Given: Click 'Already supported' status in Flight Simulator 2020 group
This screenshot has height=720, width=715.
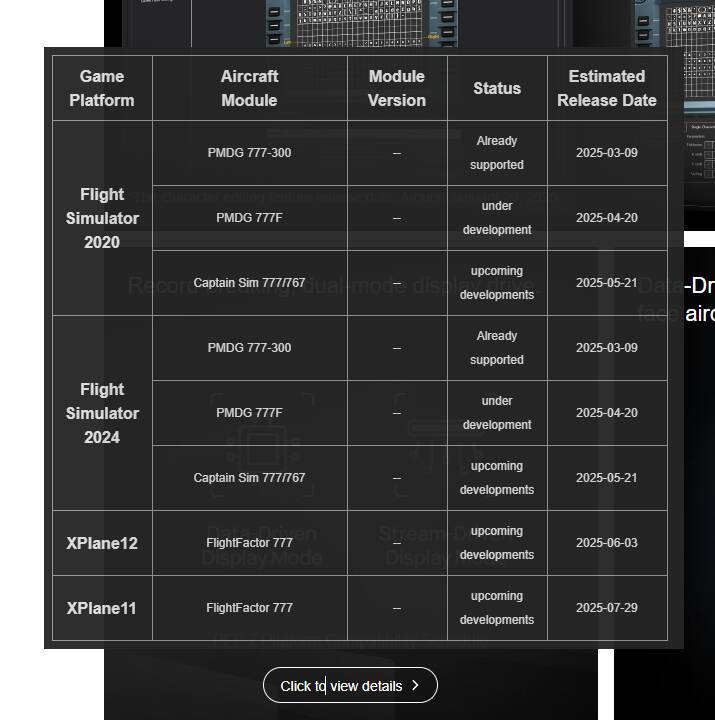Looking at the screenshot, I should point(497,153).
